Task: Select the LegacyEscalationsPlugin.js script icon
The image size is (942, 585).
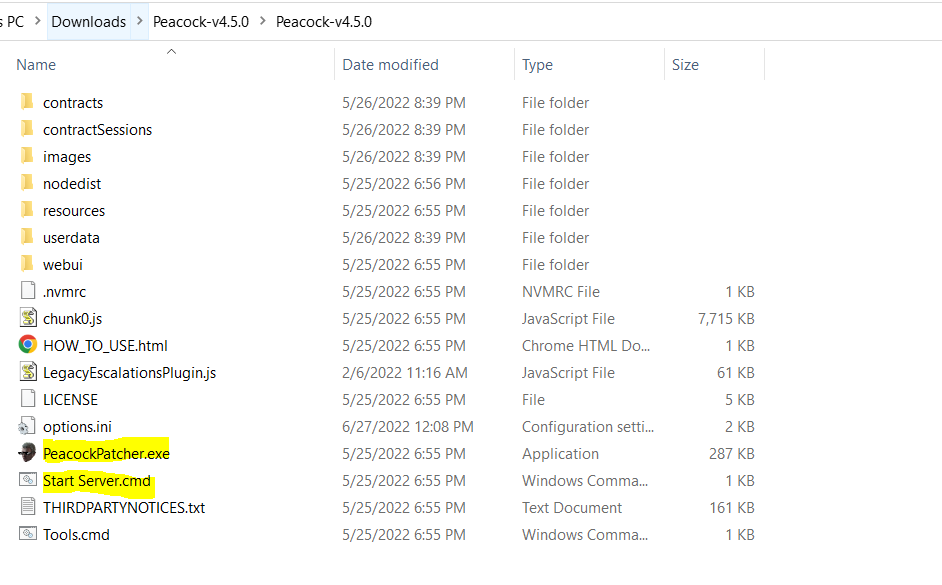Action: click(29, 372)
